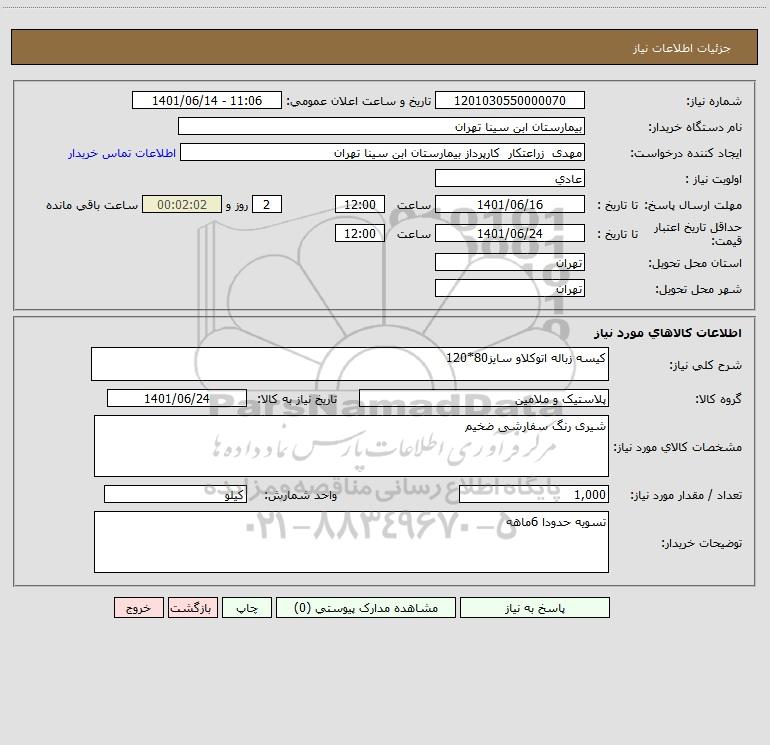Select the general need description text box
The image size is (770, 745).
pyautogui.click(x=350, y=364)
